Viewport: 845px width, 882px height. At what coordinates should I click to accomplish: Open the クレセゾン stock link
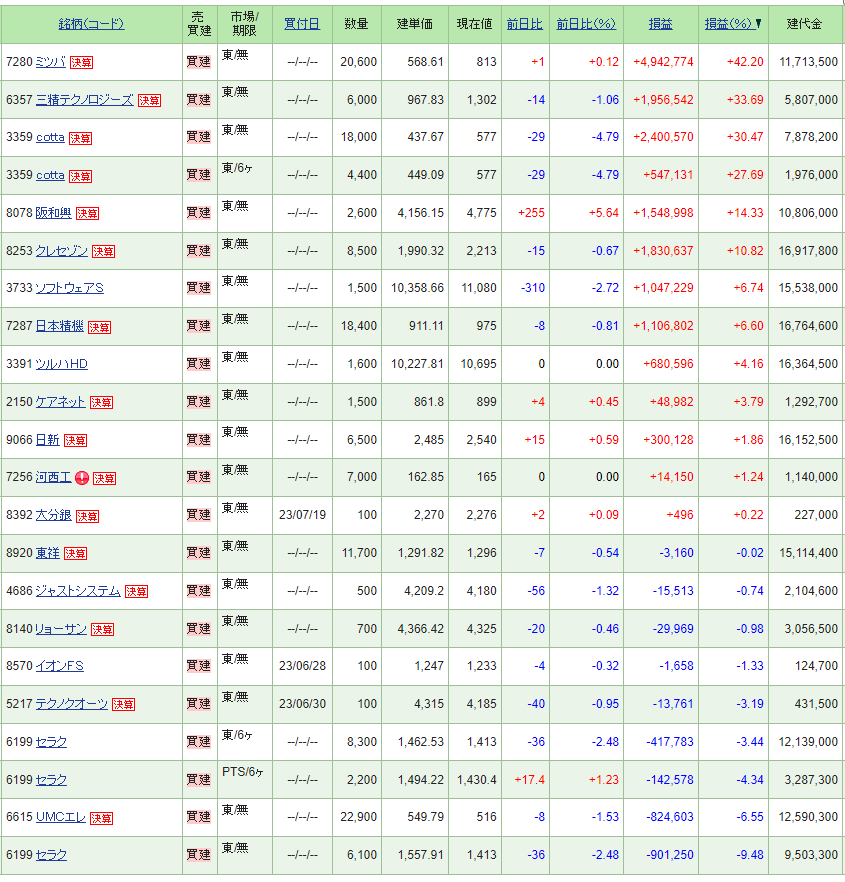click(x=61, y=250)
